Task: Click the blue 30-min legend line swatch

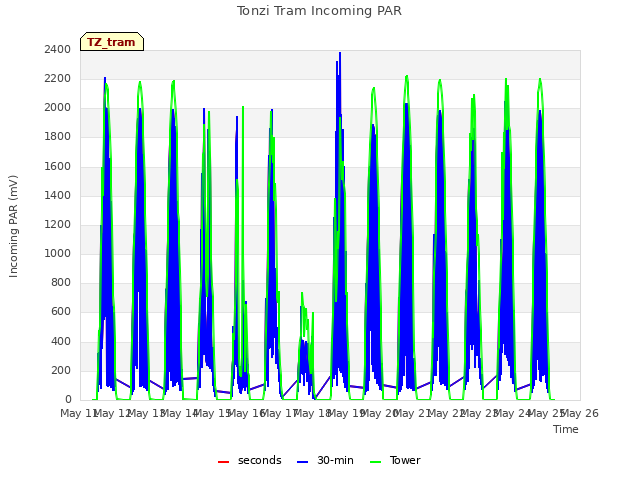Action: tap(302, 462)
